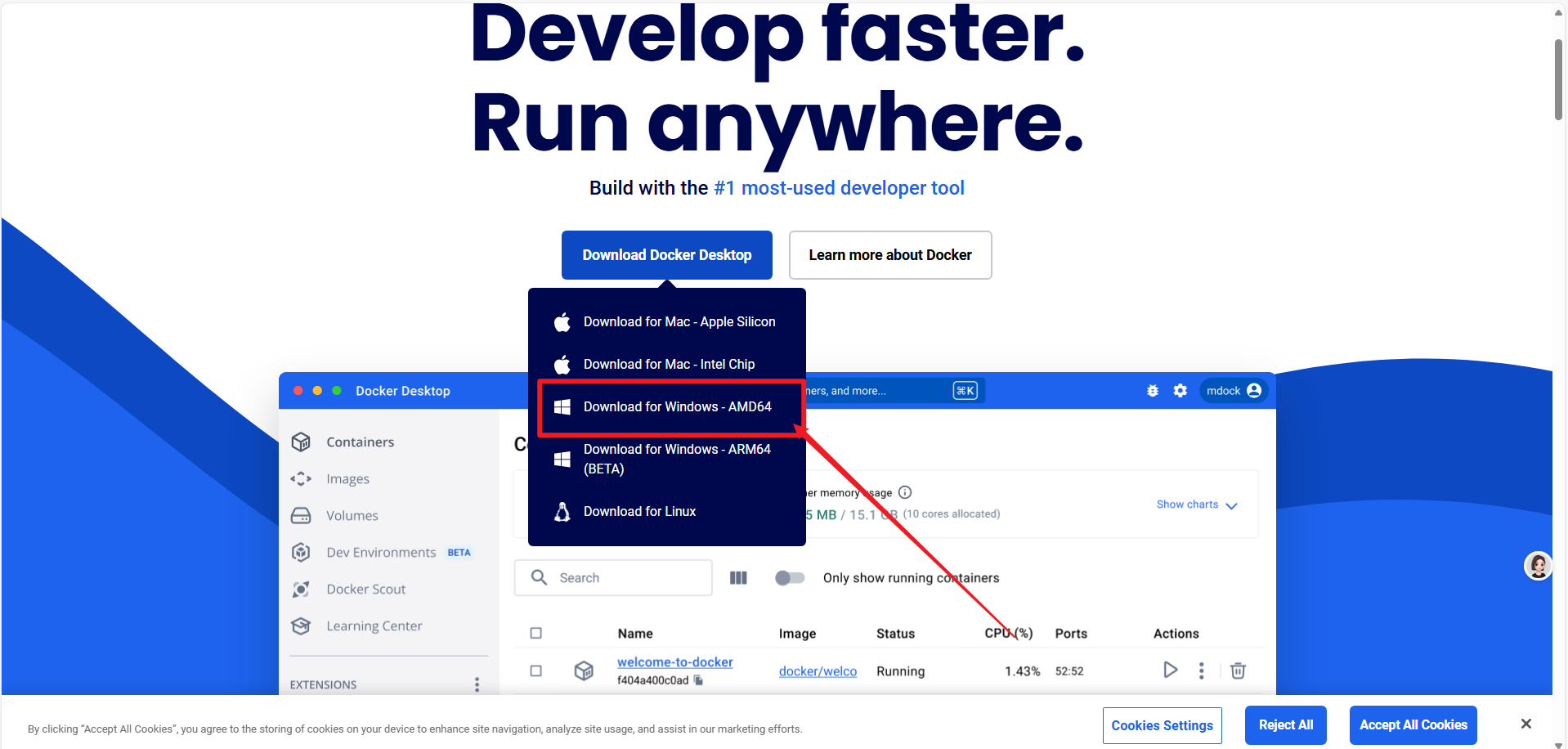This screenshot has height=749, width=1568.
Task: Click the Name column header
Action: (x=635, y=634)
